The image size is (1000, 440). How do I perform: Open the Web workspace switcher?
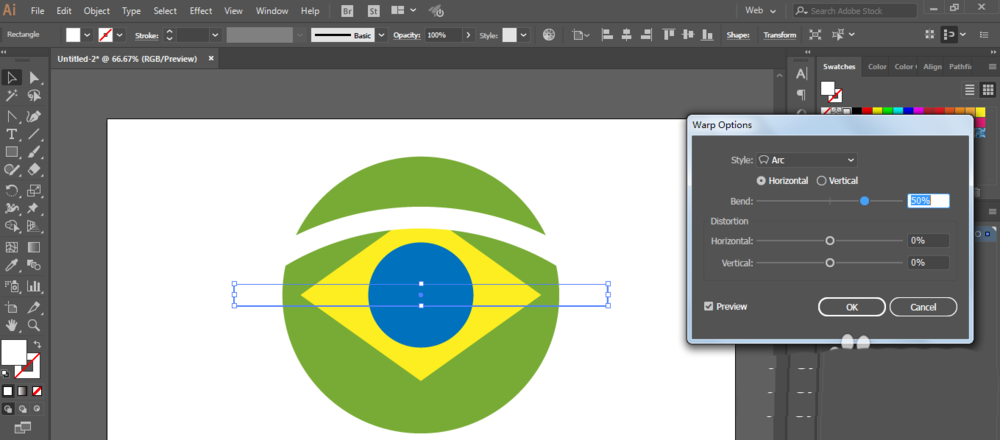pyautogui.click(x=761, y=11)
